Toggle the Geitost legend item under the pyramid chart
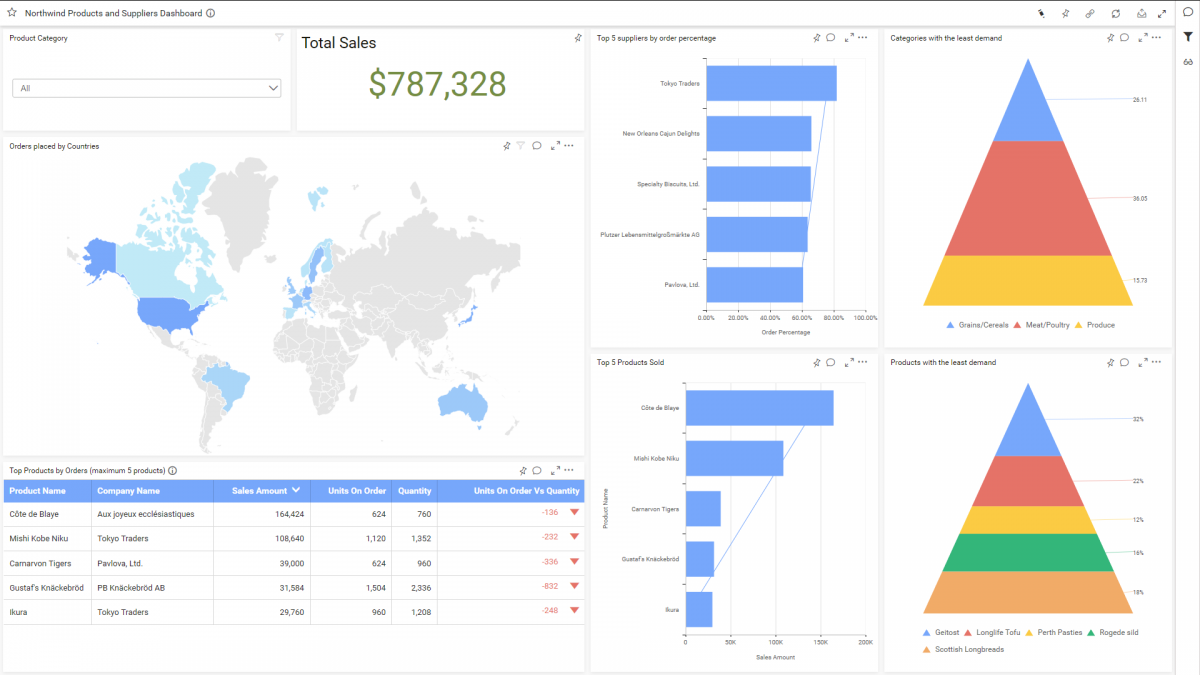 [940, 632]
